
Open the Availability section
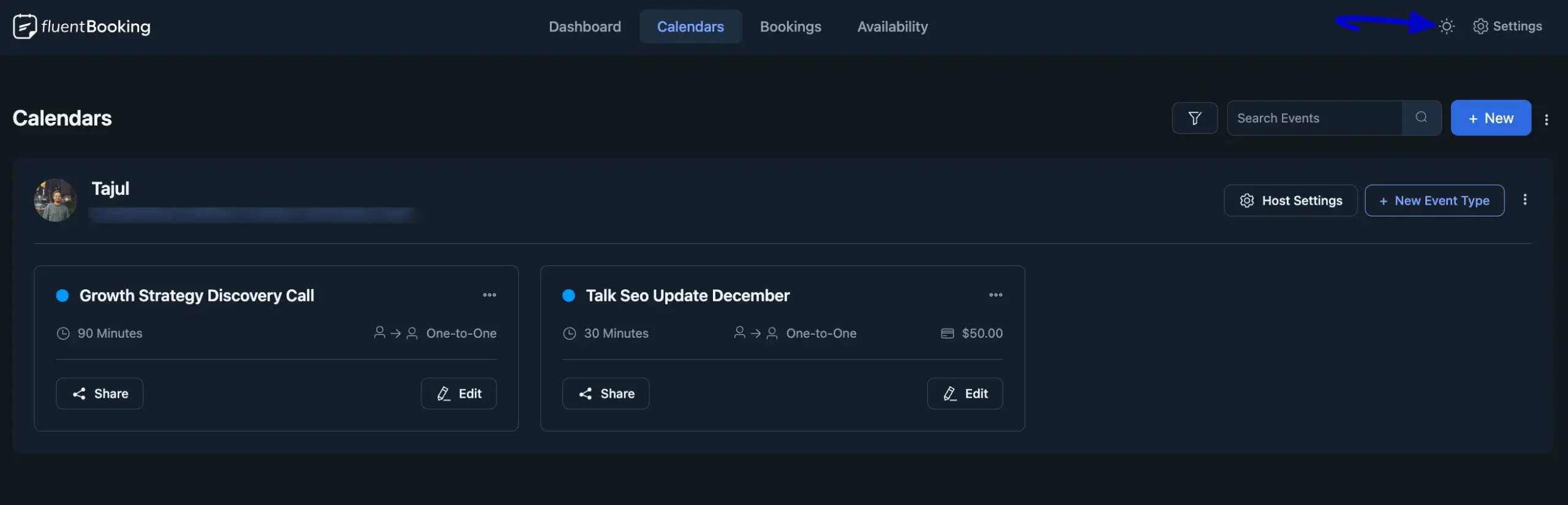click(x=892, y=26)
